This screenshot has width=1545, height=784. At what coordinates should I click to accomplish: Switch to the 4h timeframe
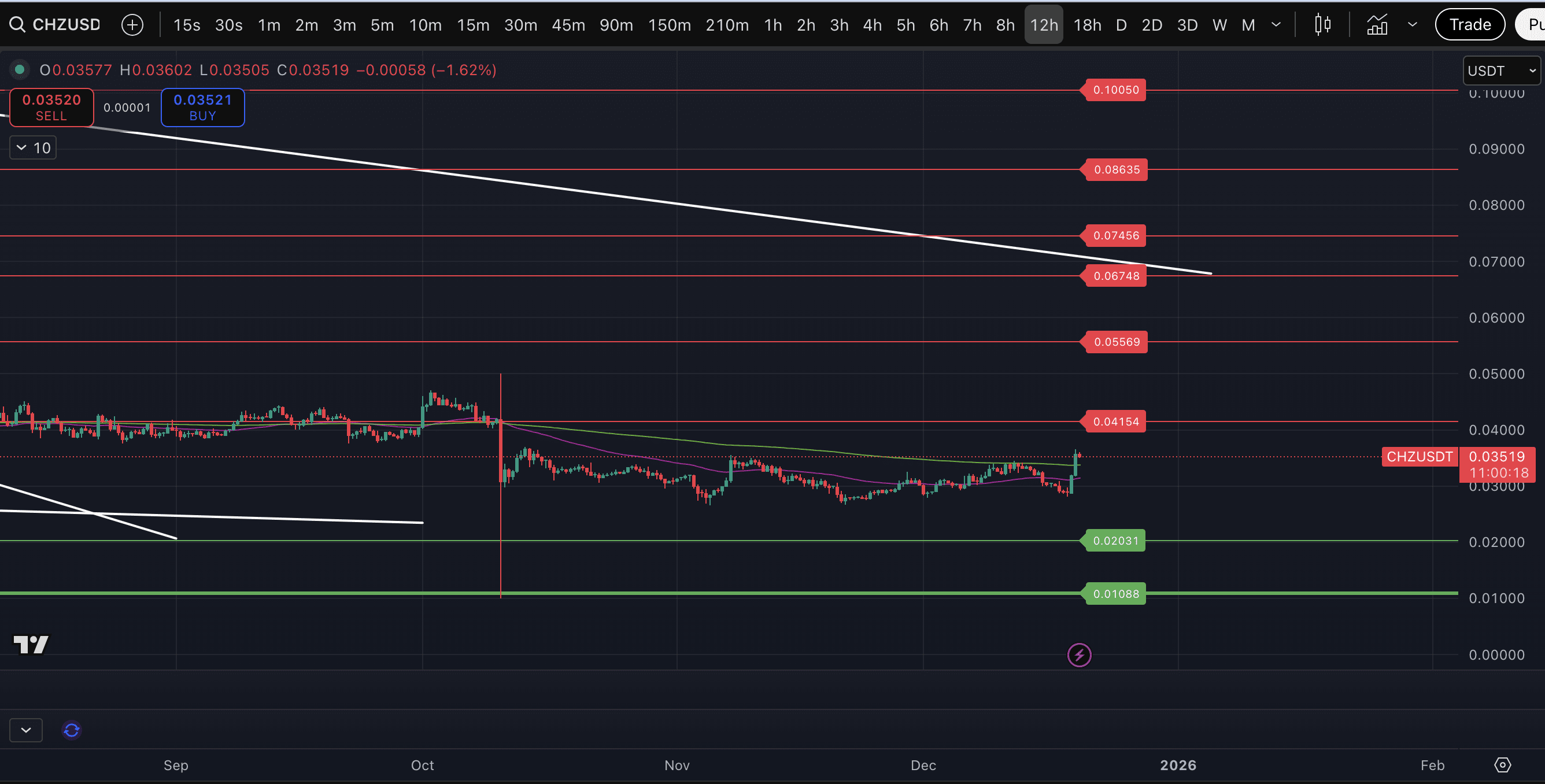point(872,25)
